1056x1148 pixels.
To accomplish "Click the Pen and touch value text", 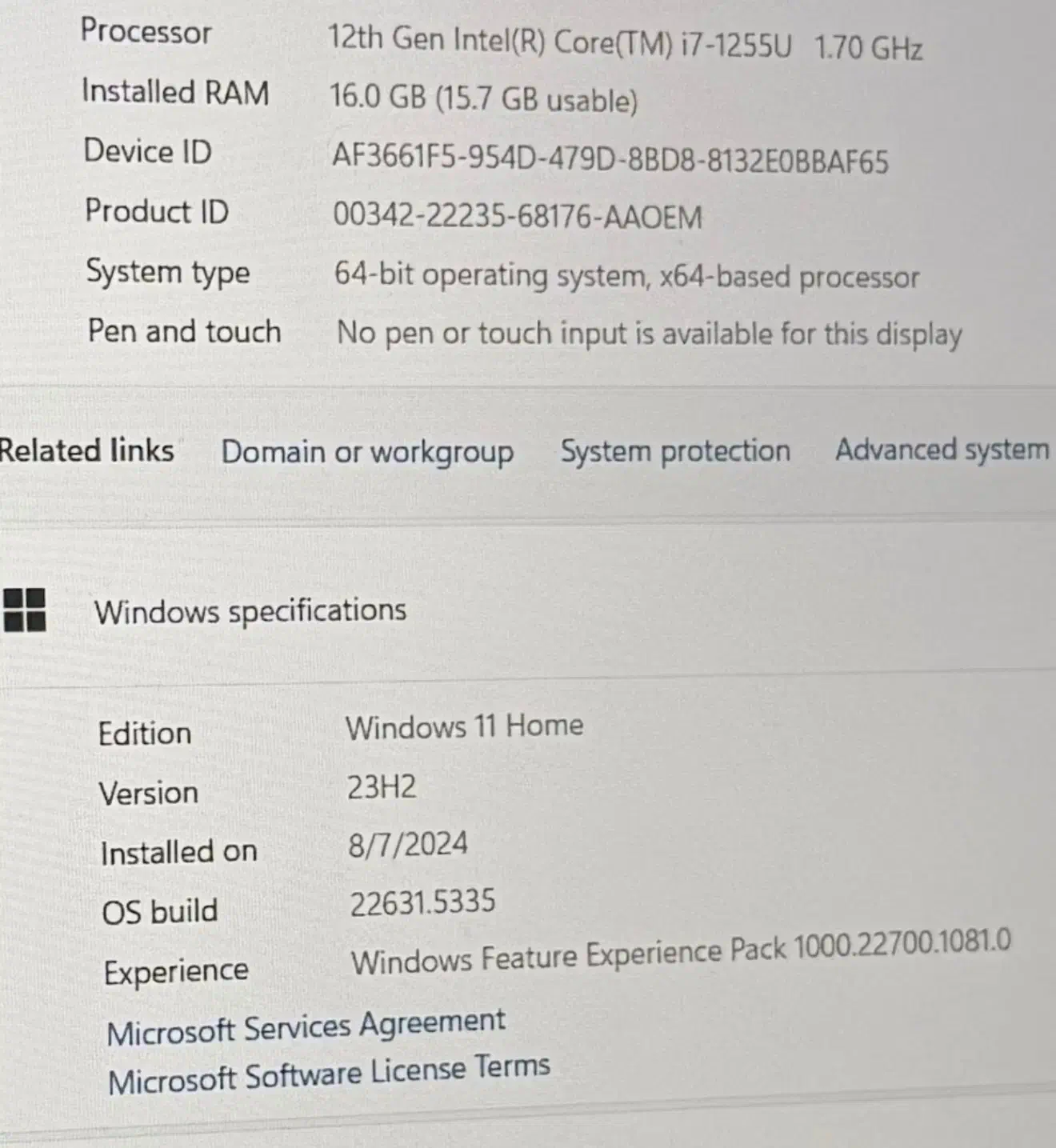I will (649, 334).
